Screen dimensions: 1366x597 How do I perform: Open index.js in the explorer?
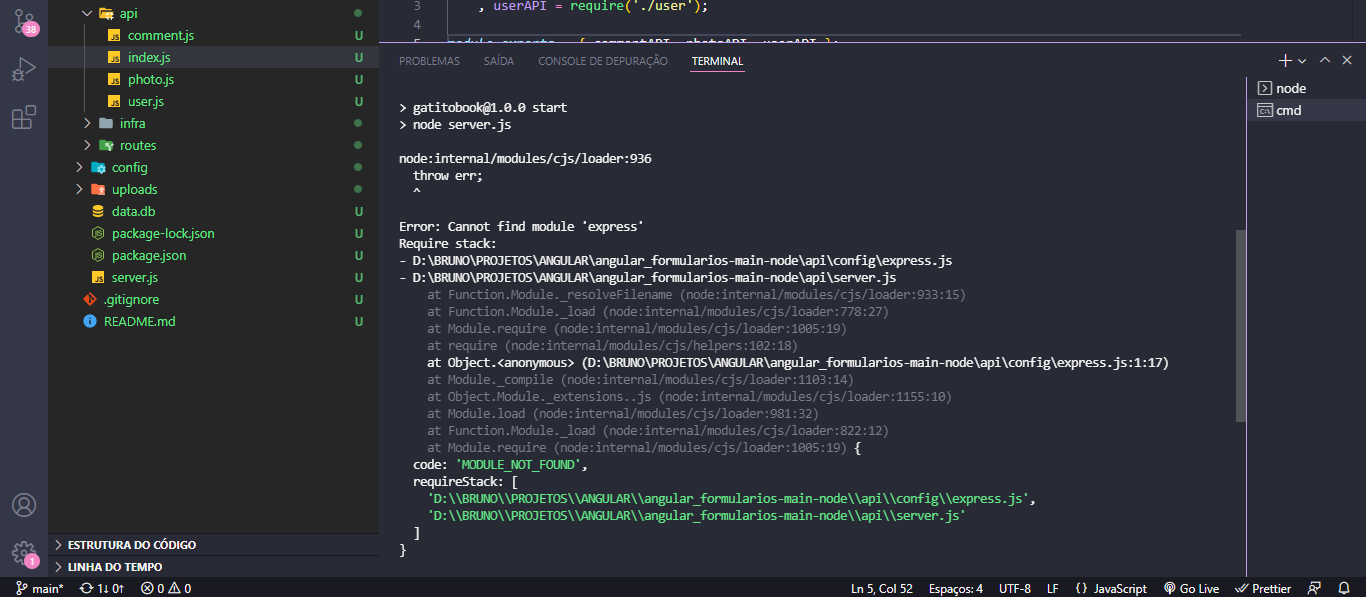click(213, 57)
